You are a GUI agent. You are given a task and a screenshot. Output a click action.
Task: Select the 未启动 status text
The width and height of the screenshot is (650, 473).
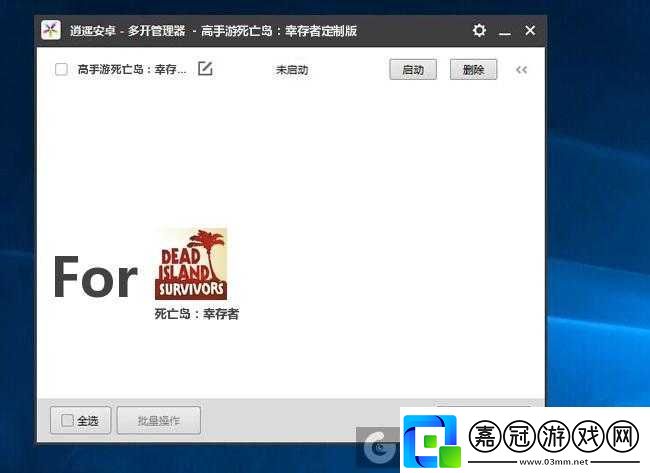[x=292, y=70]
